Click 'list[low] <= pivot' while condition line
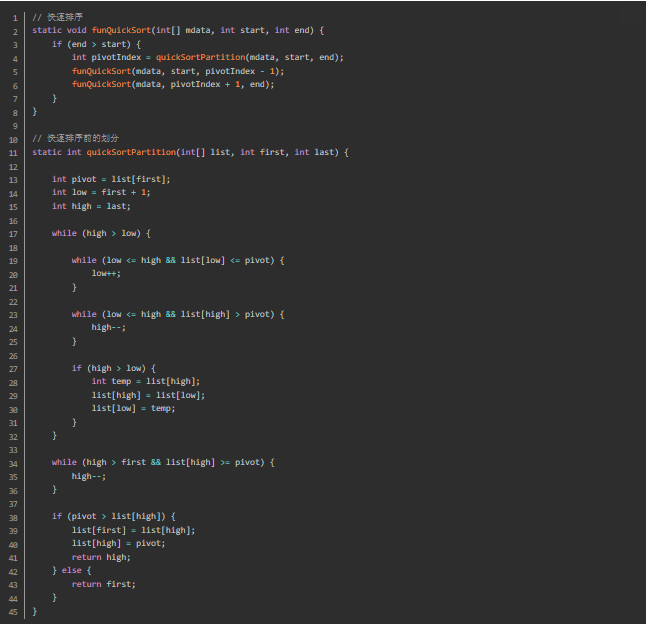Viewport: 646px width, 624px height. [x=178, y=260]
